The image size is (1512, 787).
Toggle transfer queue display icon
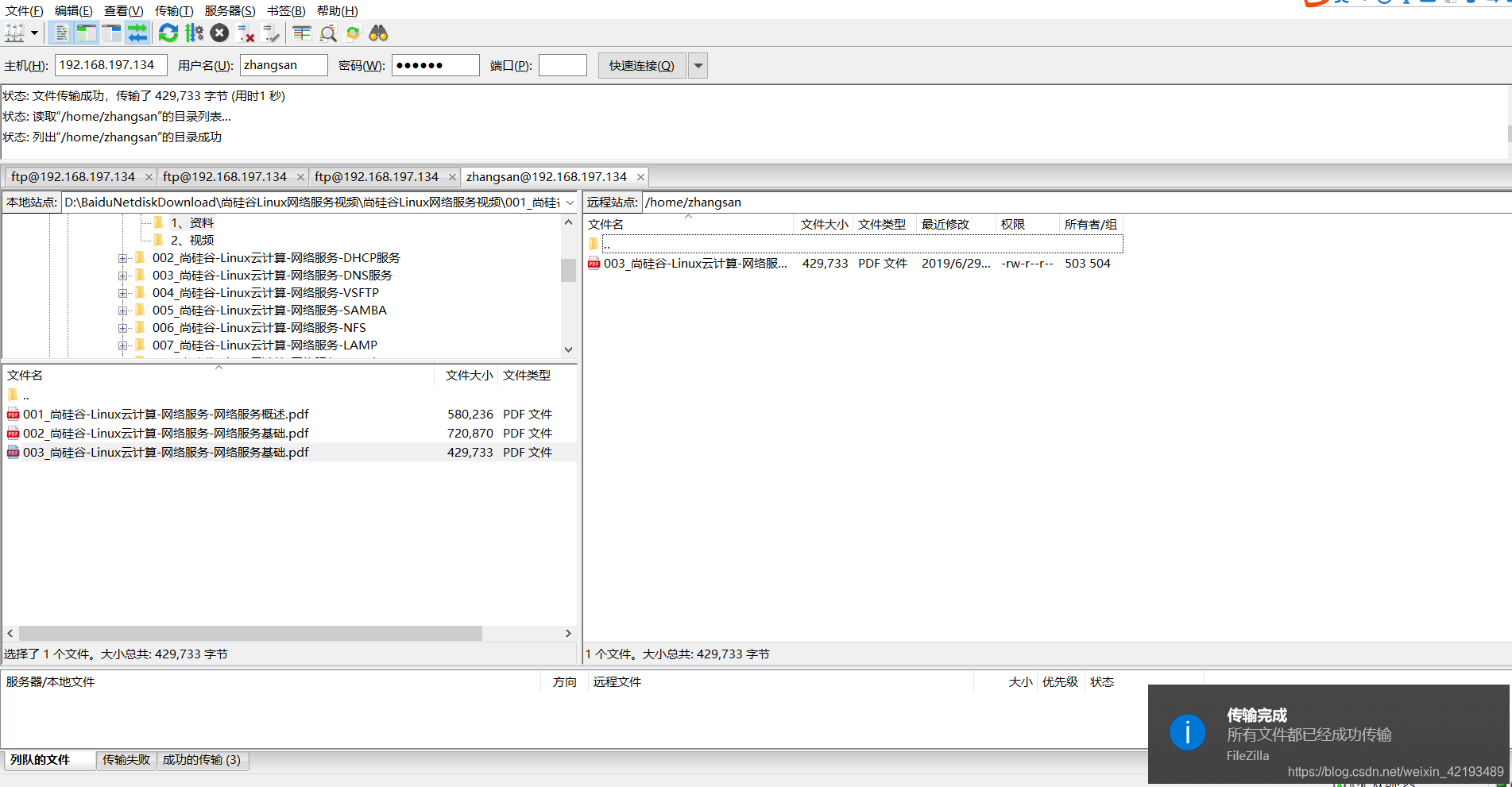tap(137, 33)
